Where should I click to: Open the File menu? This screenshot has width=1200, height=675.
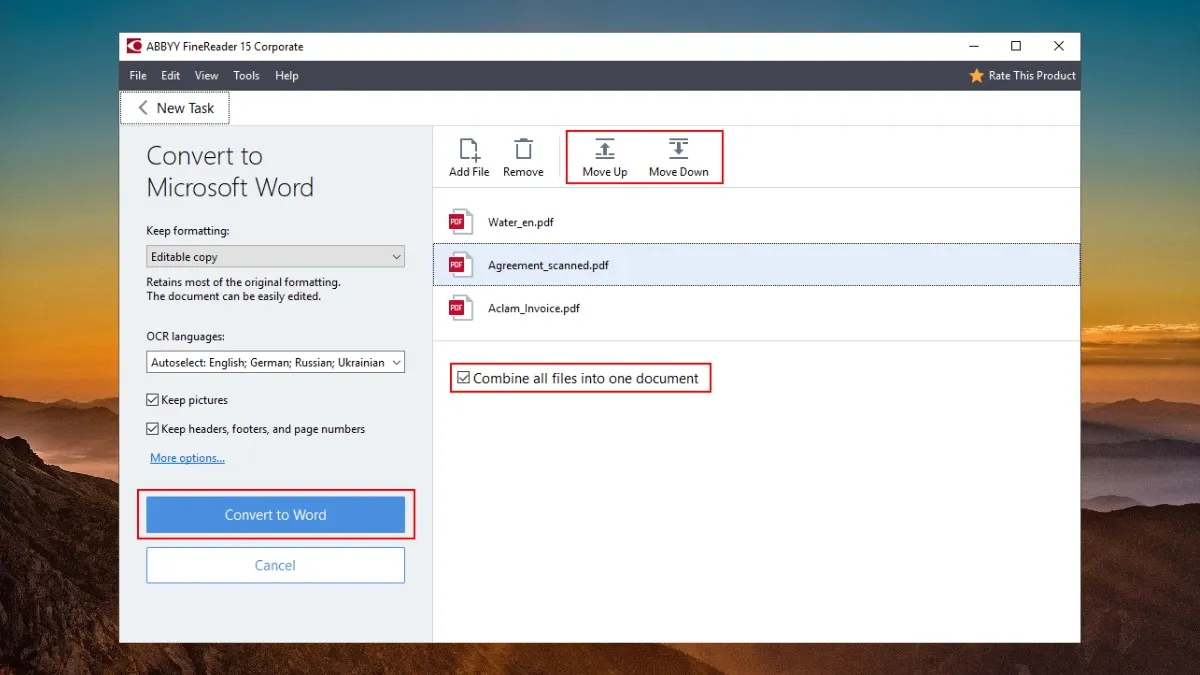[138, 76]
